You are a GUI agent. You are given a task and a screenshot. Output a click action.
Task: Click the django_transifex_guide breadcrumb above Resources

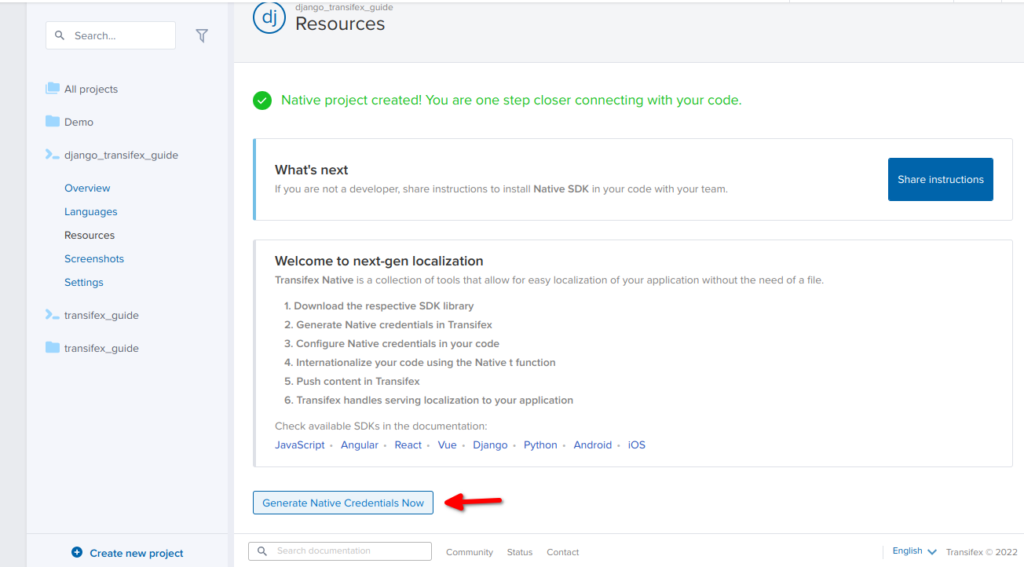tap(344, 7)
